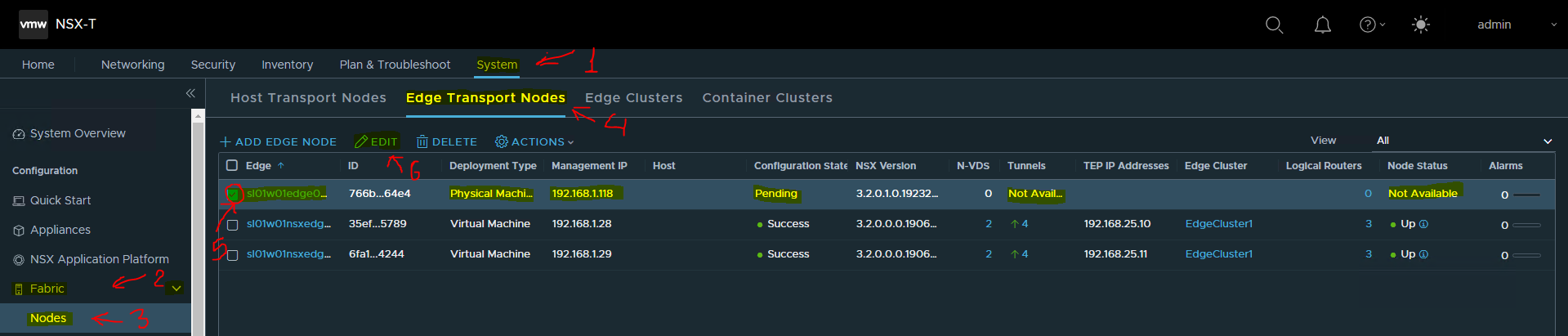1568x336 pixels.
Task: Select the System tab
Action: 497,65
